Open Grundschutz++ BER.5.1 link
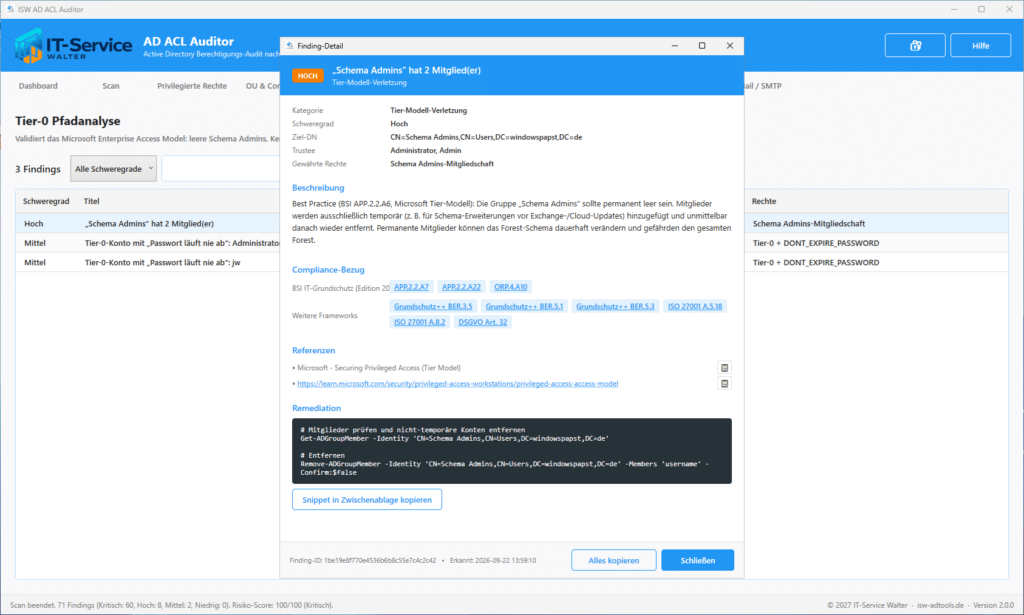 [524, 306]
